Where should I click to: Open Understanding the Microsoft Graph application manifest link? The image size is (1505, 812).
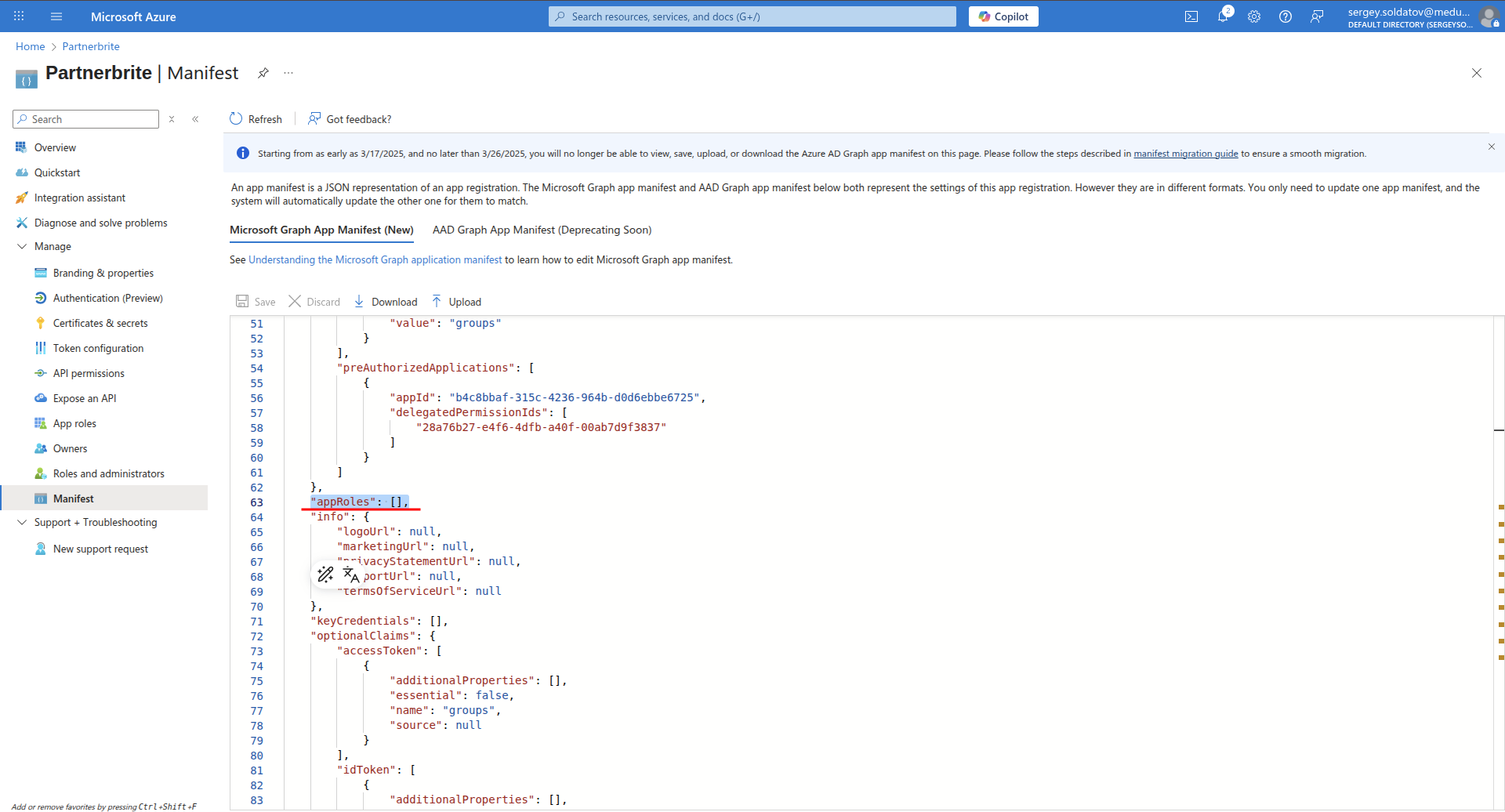coord(375,259)
